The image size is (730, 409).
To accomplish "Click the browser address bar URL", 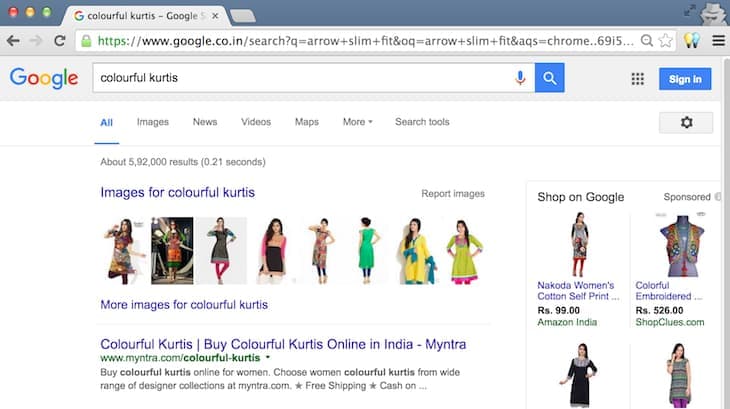I will point(365,41).
